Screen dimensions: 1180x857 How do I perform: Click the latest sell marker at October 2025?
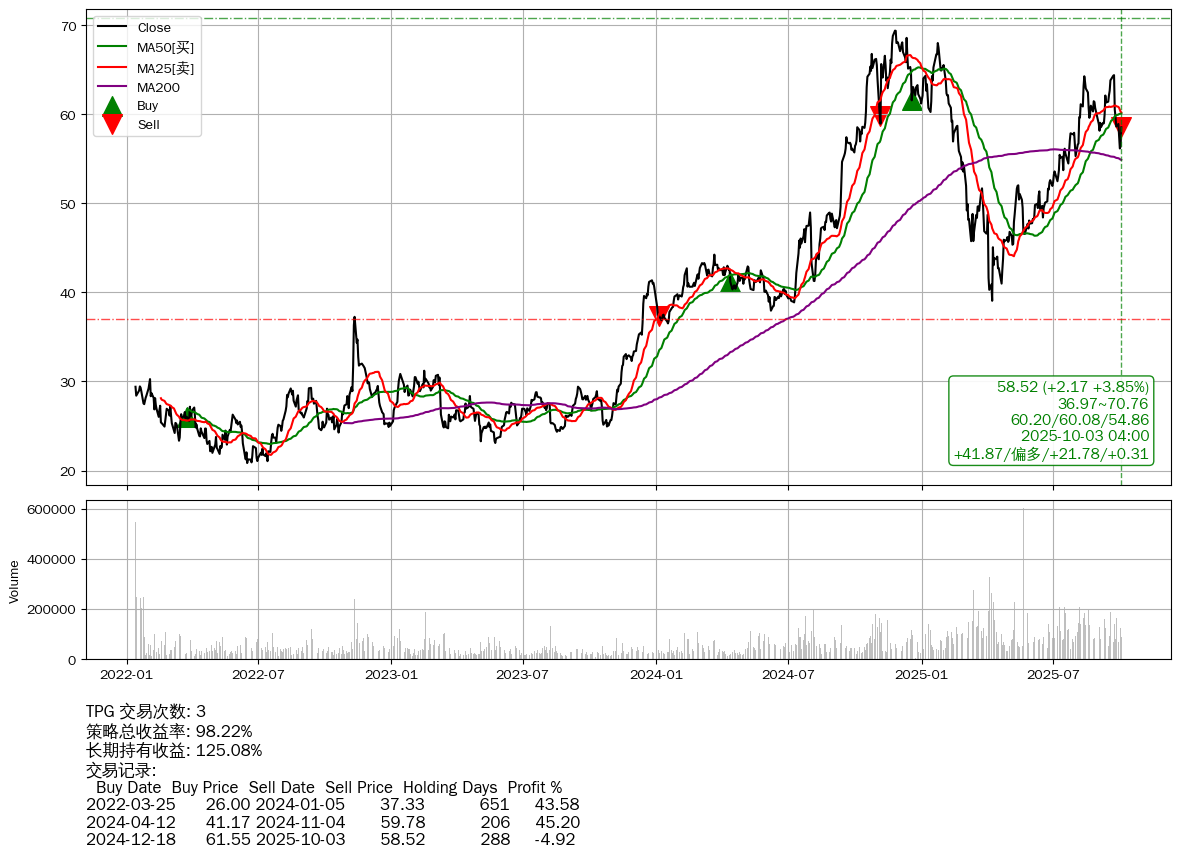click(1121, 126)
